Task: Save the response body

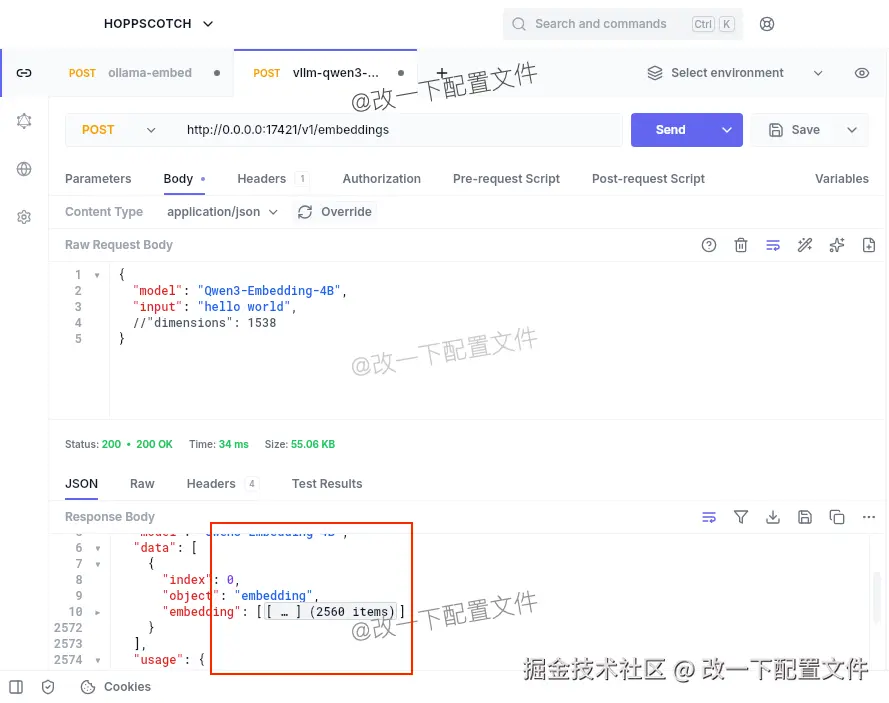Action: [805, 517]
